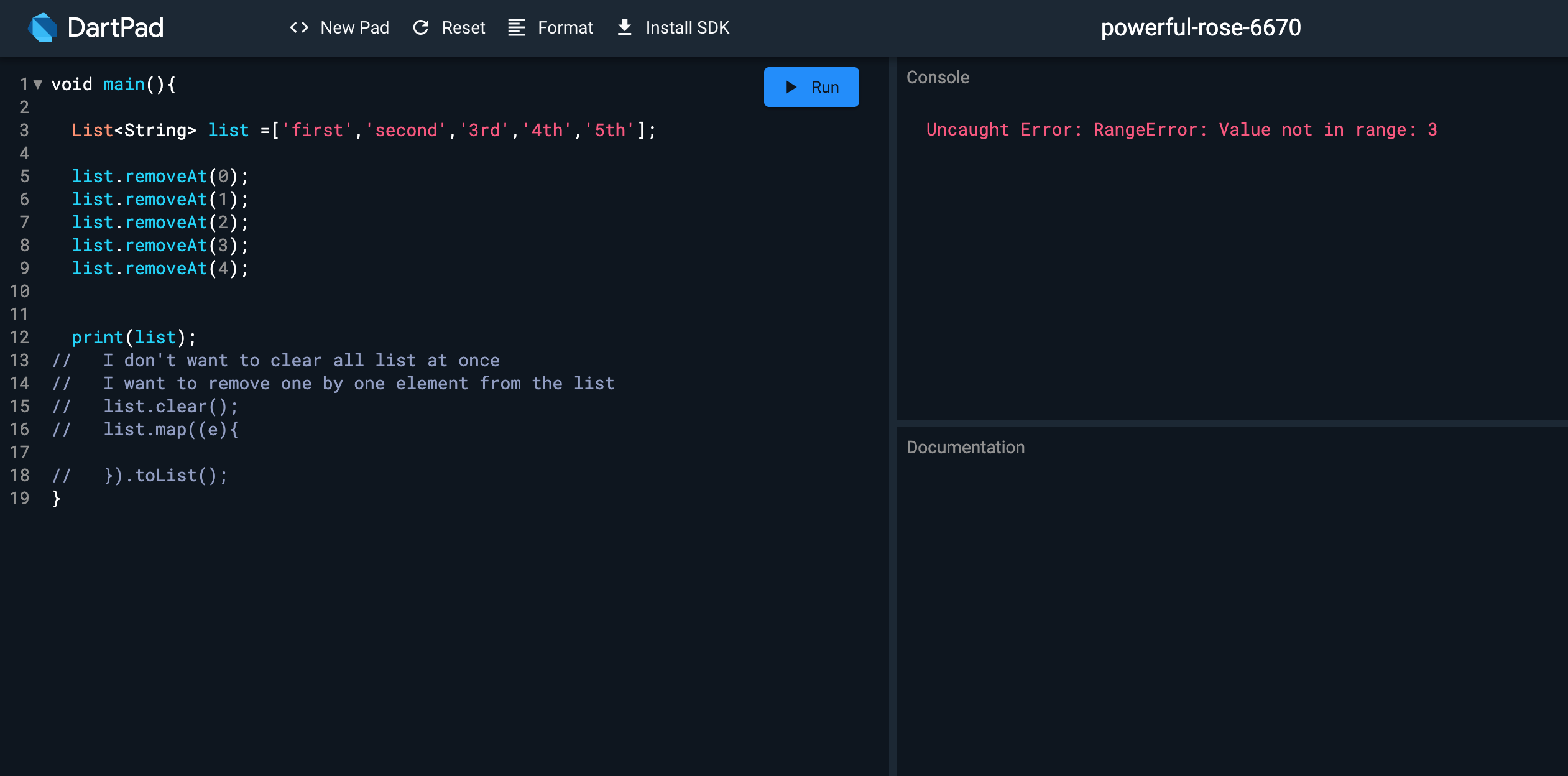The image size is (1568, 776).
Task: Click on list.removeAt(1) line
Action: (160, 200)
